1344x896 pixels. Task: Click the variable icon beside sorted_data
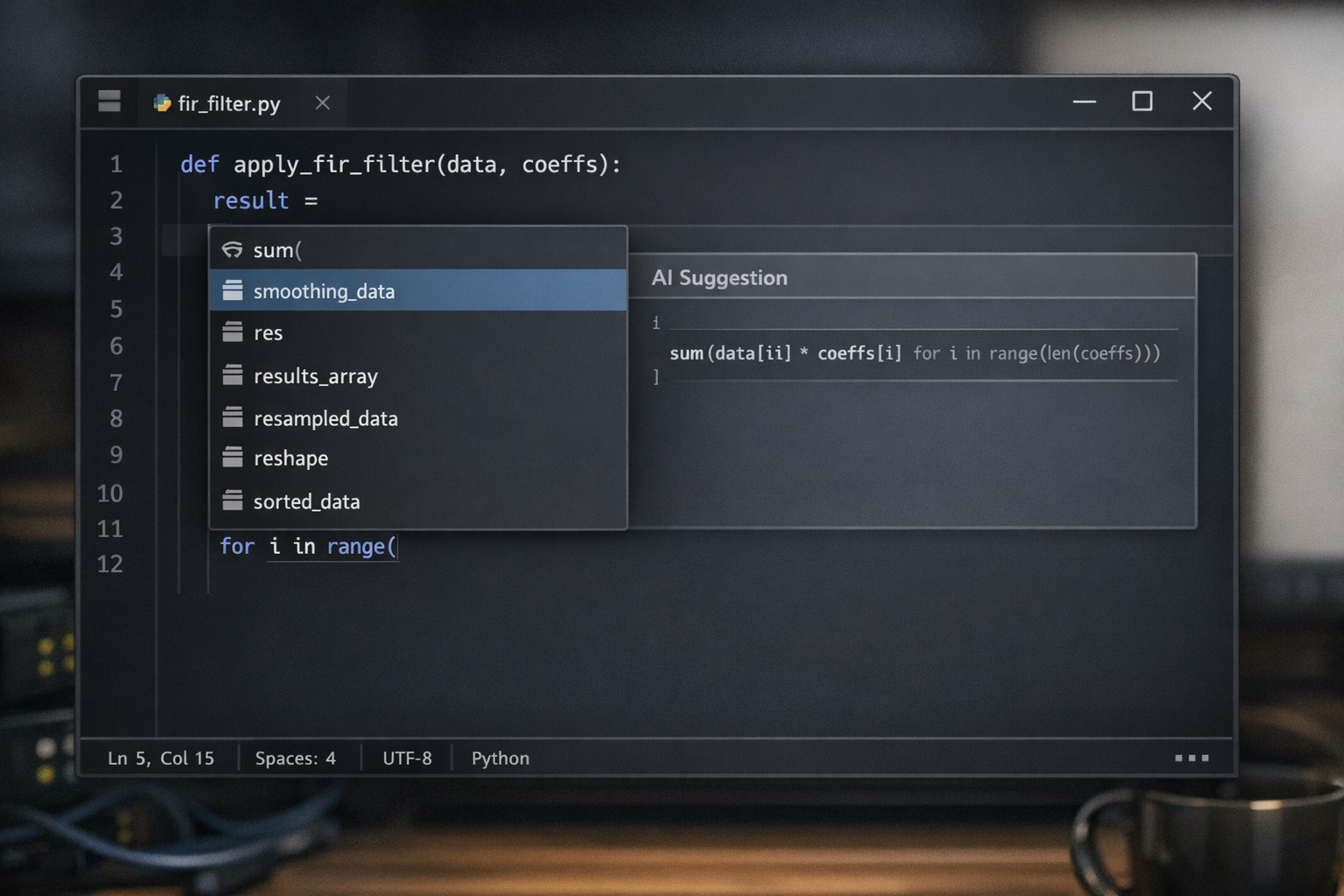click(232, 500)
